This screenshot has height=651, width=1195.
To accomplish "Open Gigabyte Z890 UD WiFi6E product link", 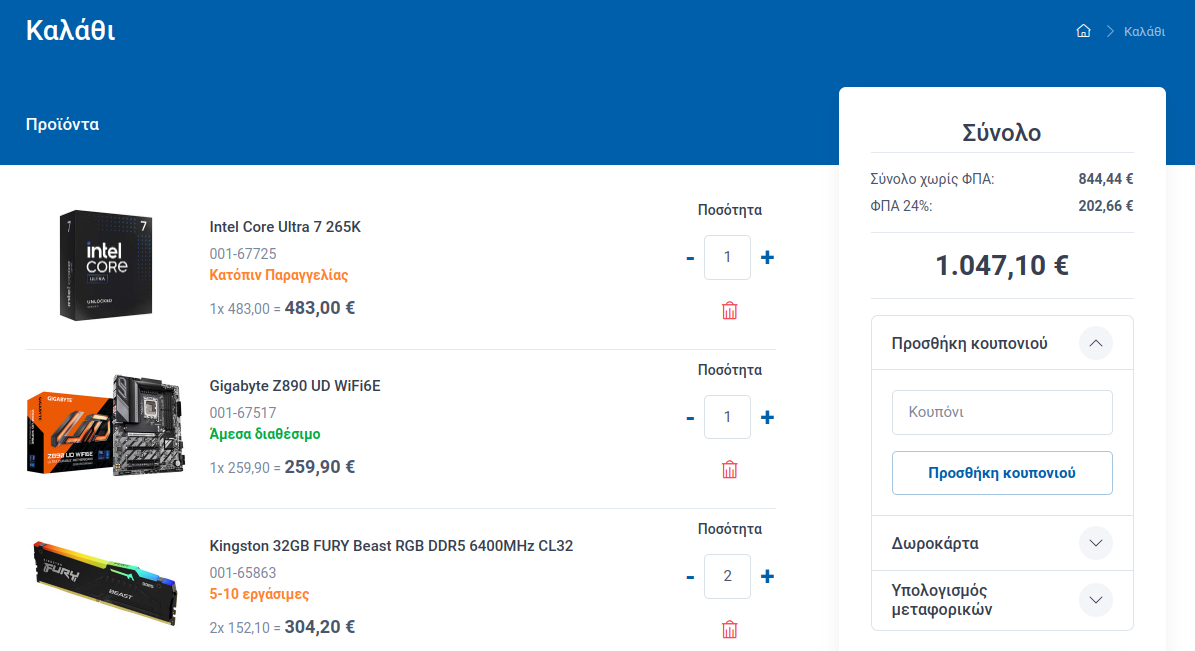I will (295, 386).
